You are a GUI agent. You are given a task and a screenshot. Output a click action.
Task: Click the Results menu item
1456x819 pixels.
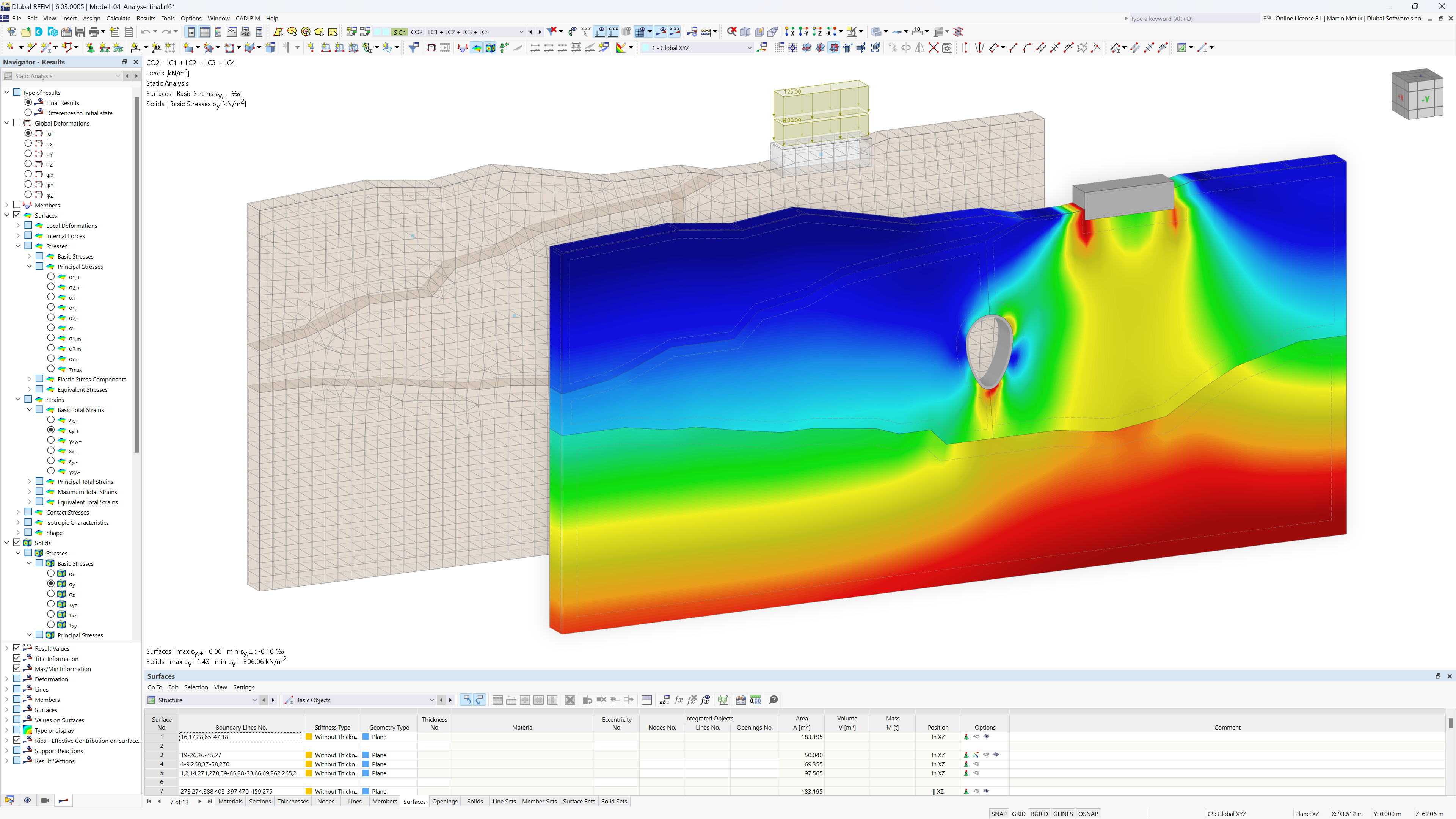pyautogui.click(x=145, y=18)
